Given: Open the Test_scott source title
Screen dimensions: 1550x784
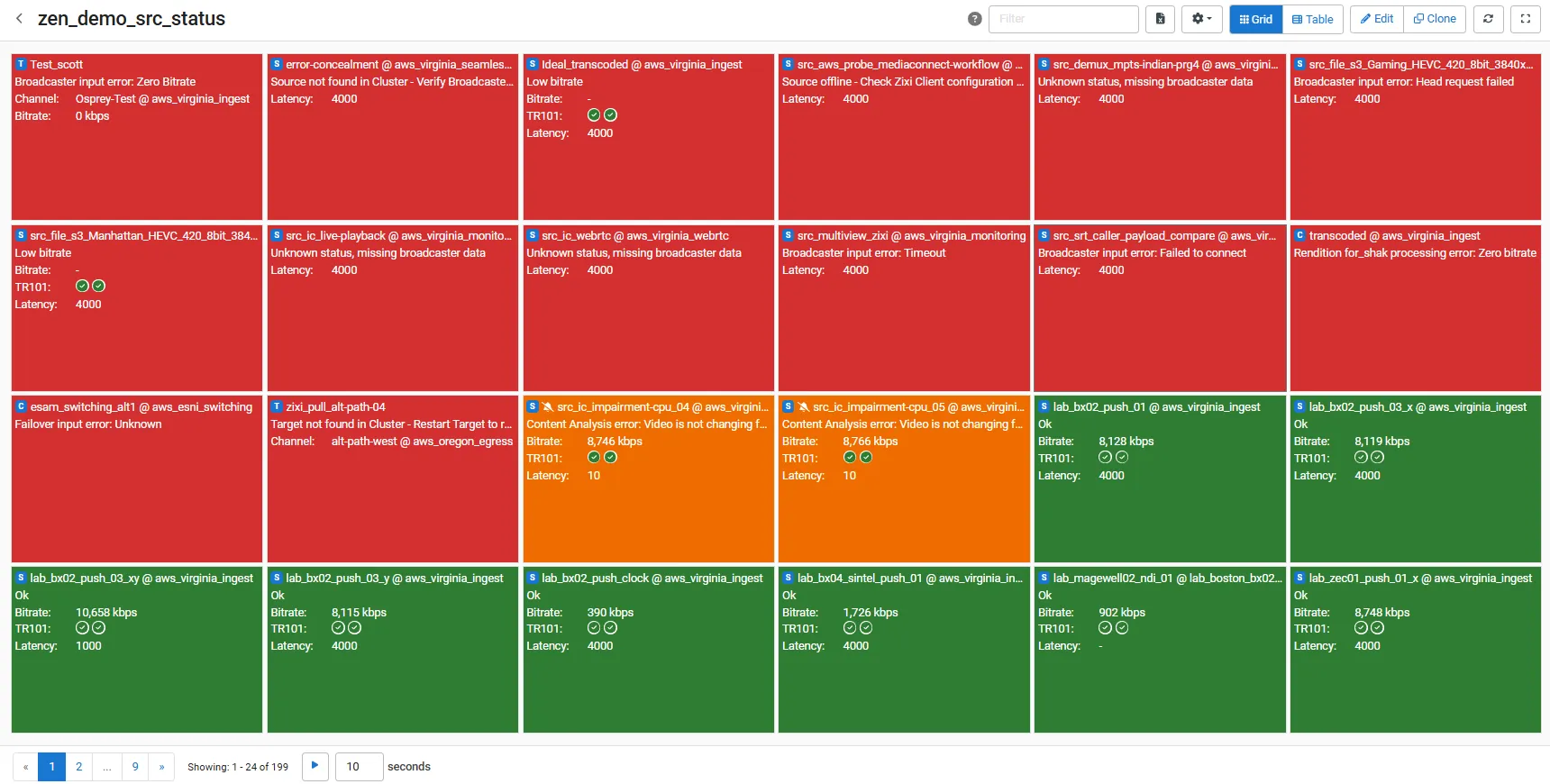Looking at the screenshot, I should pyautogui.click(x=57, y=64).
